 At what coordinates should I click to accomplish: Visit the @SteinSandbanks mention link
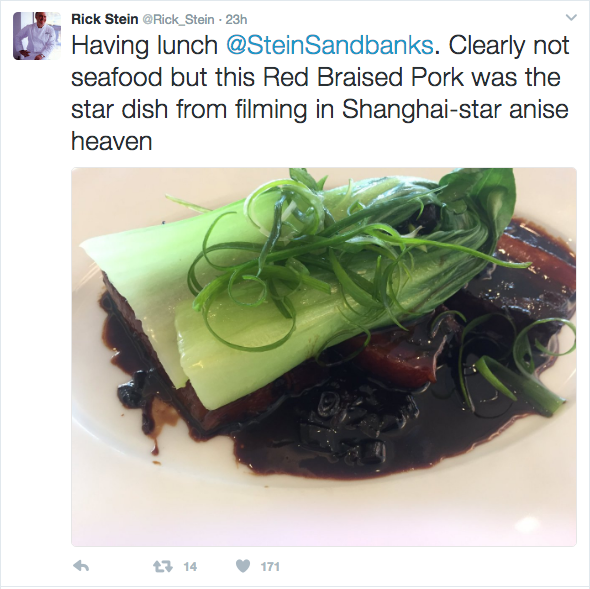coord(330,46)
